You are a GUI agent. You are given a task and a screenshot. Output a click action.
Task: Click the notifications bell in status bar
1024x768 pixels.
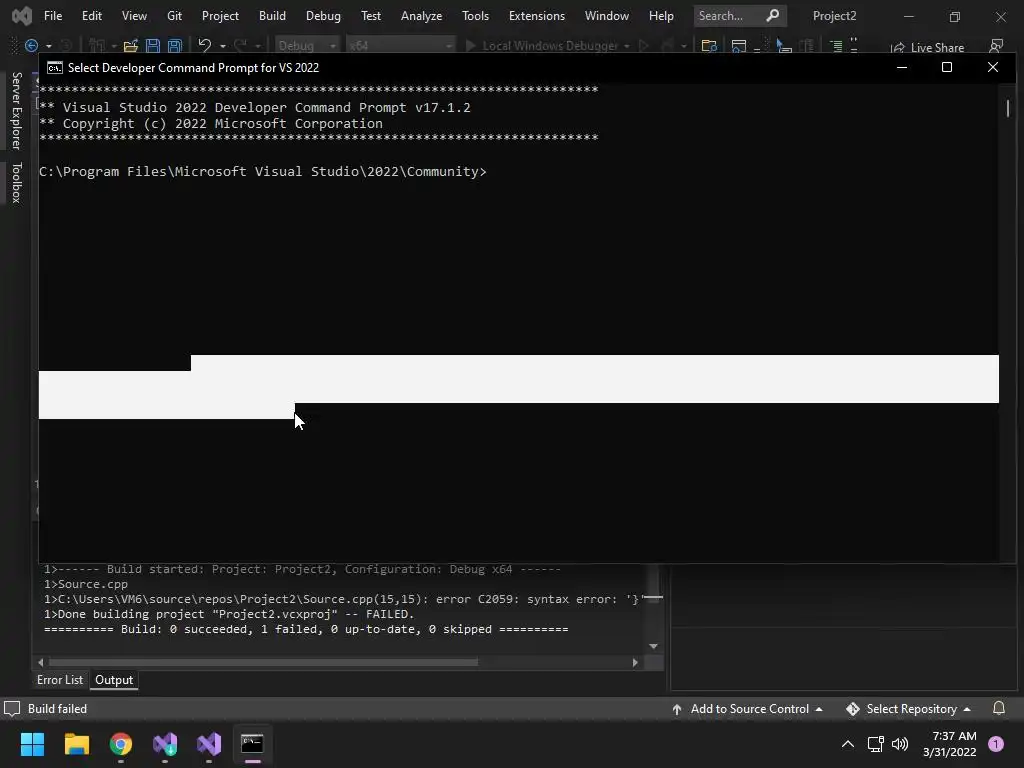click(x=999, y=708)
